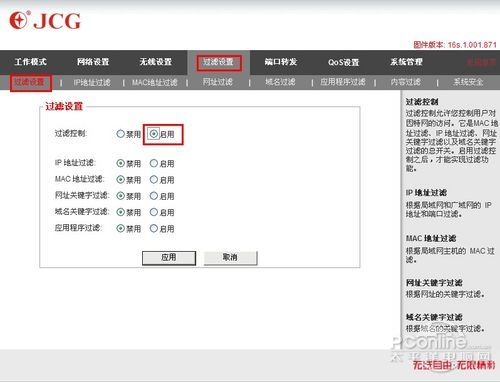Click the 应用程序过滤: field label
The width and height of the screenshot is (500, 382).
tap(79, 228)
